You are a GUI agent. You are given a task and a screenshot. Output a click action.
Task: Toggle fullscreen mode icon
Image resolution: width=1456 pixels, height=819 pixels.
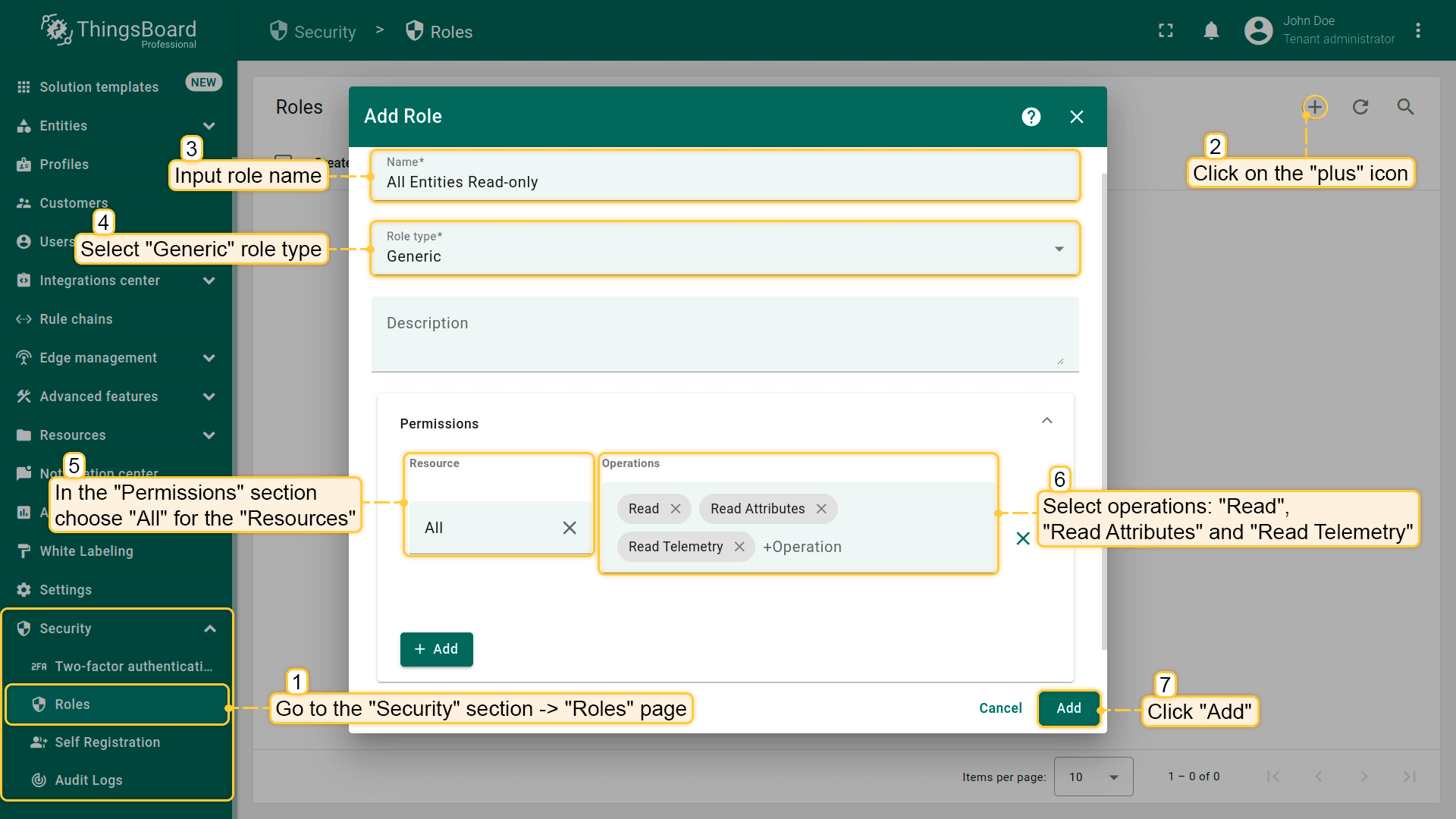pyautogui.click(x=1166, y=30)
